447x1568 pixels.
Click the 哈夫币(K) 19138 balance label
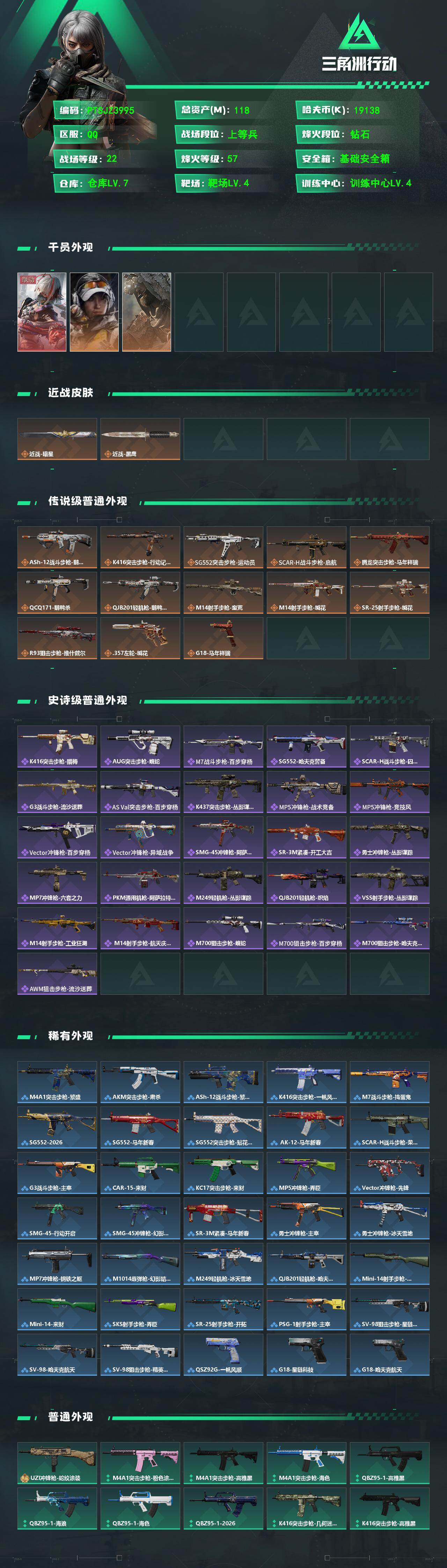pyautogui.click(x=340, y=110)
